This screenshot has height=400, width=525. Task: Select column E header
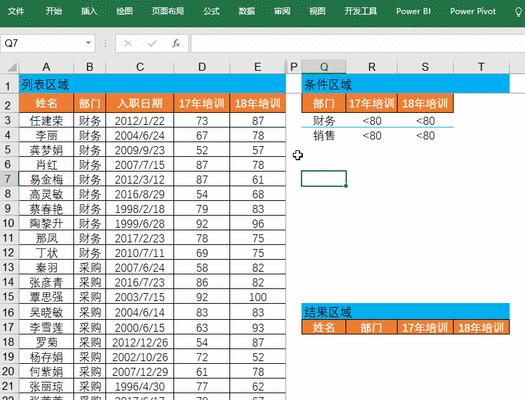coord(257,67)
